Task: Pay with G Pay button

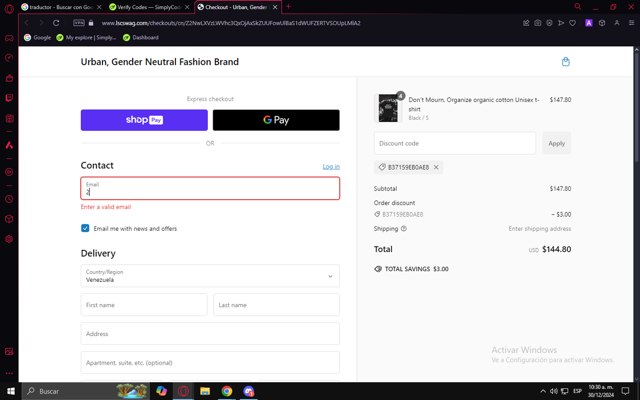Action: coord(276,120)
